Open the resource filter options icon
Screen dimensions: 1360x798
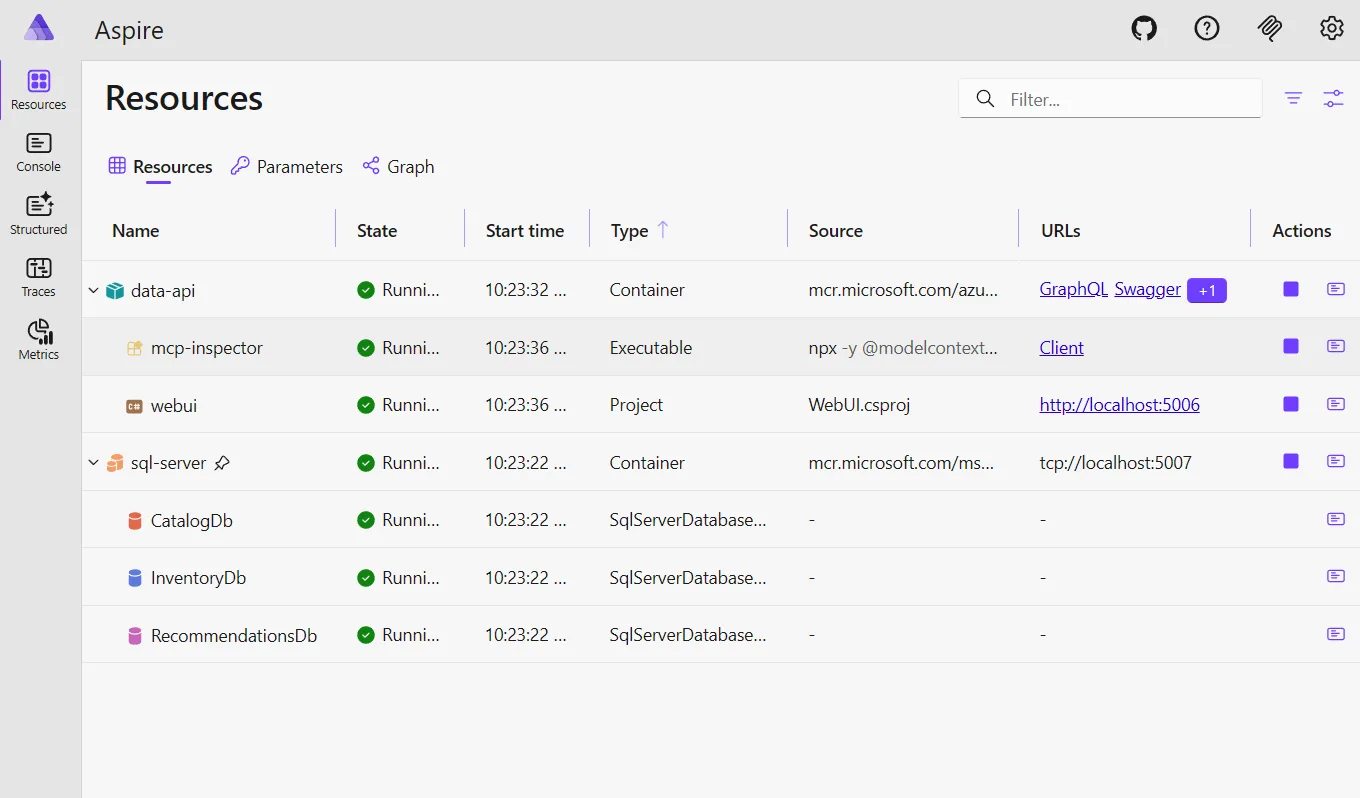pos(1293,98)
